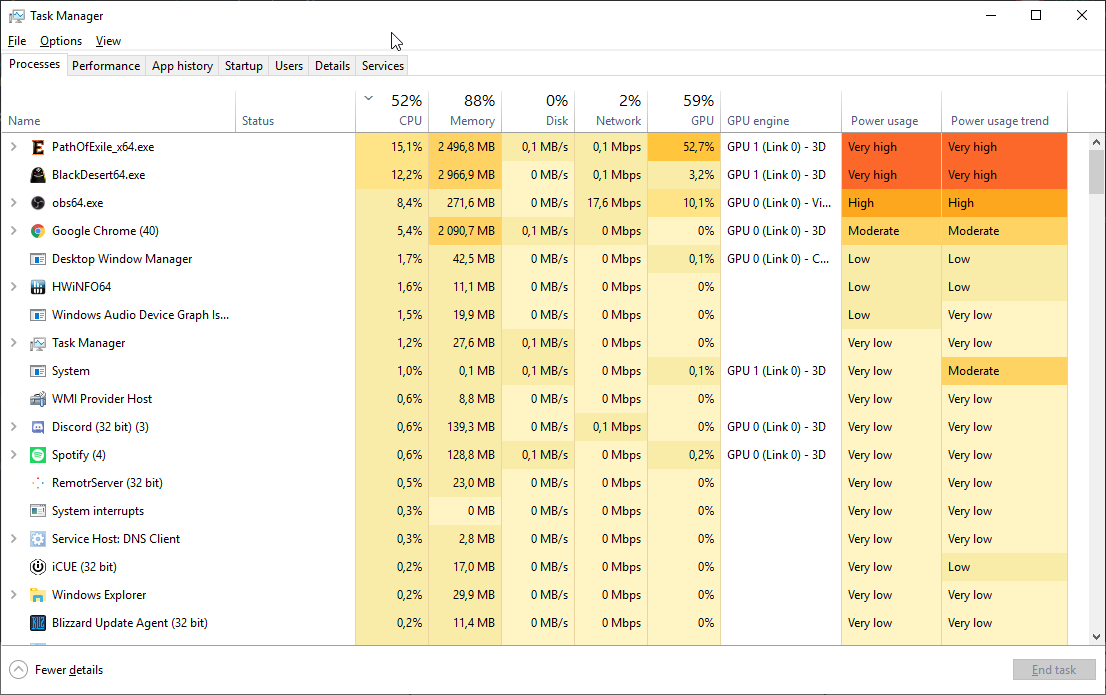
Task: Expand the Spotify process group
Action: [x=13, y=455]
